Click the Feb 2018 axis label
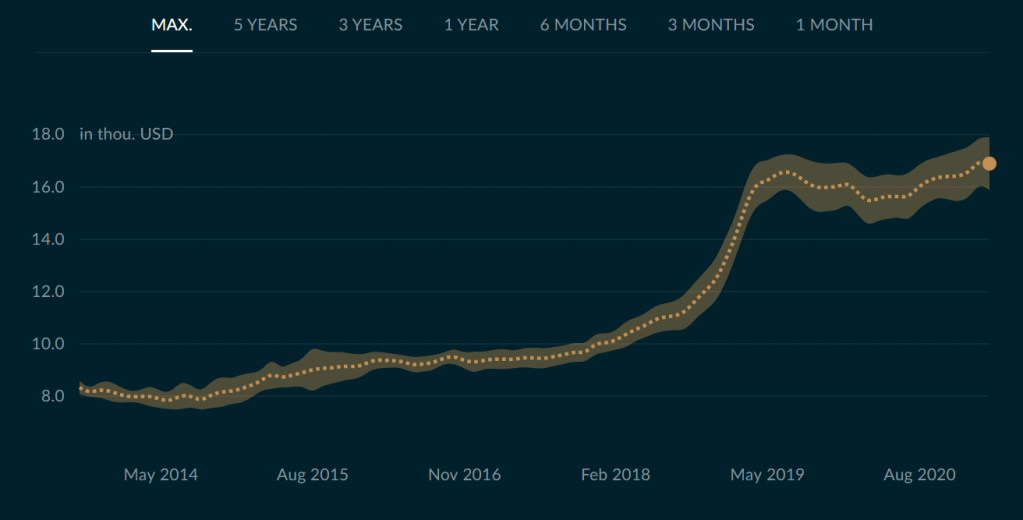The width and height of the screenshot is (1023, 520). coord(615,475)
